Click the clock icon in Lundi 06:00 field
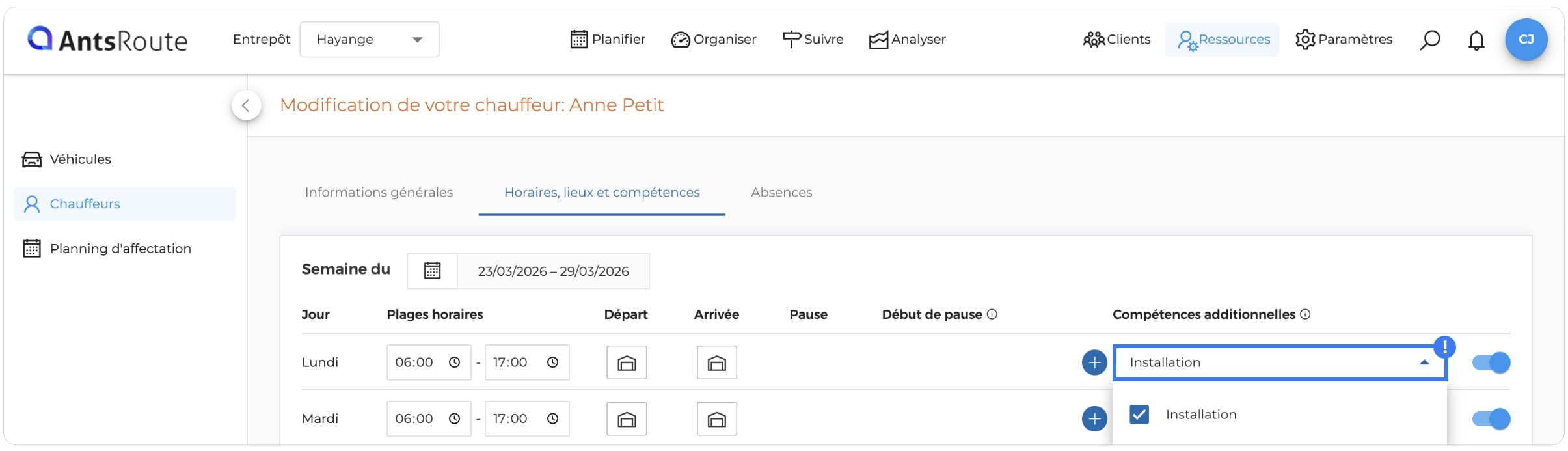 pyautogui.click(x=455, y=362)
